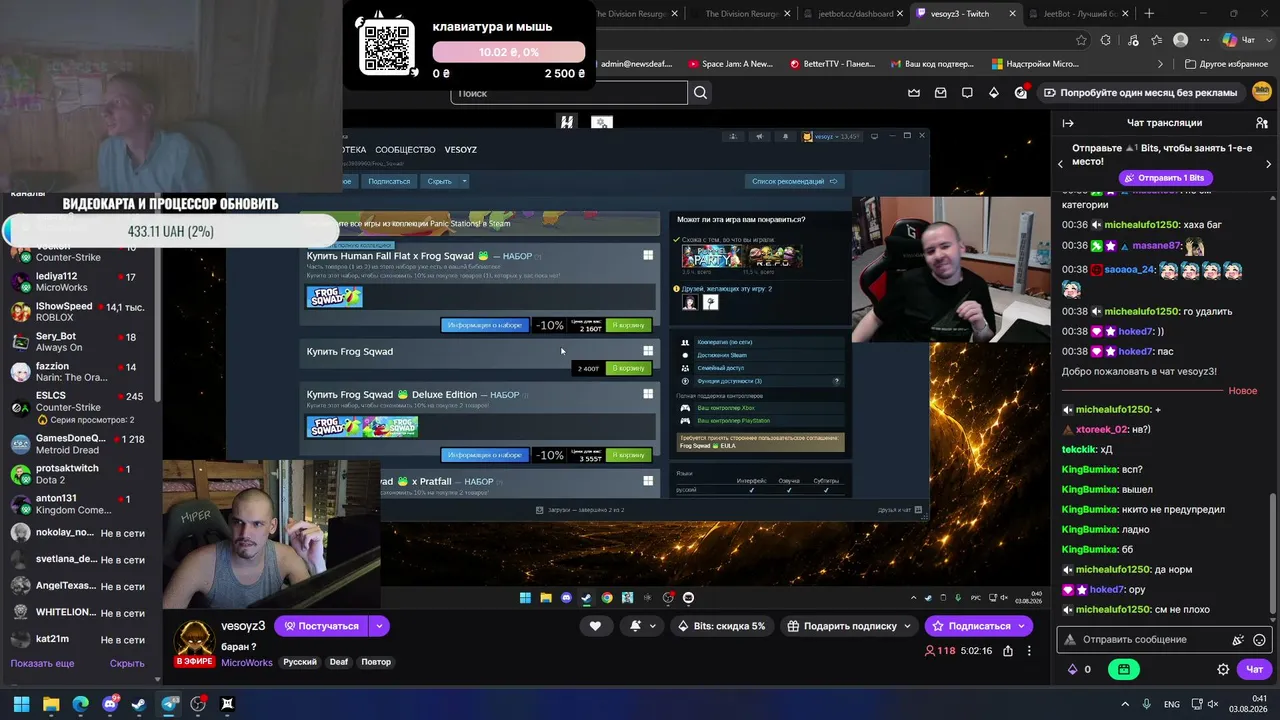Click Отправить 1 Bits button

click(1164, 178)
